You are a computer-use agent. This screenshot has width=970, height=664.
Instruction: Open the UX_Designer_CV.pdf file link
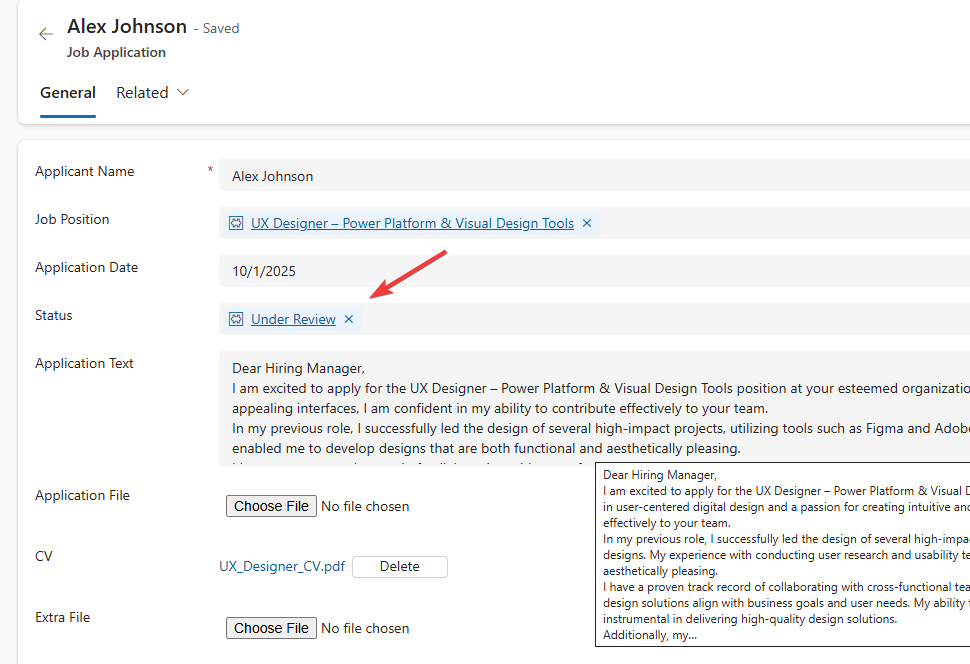click(x=282, y=567)
